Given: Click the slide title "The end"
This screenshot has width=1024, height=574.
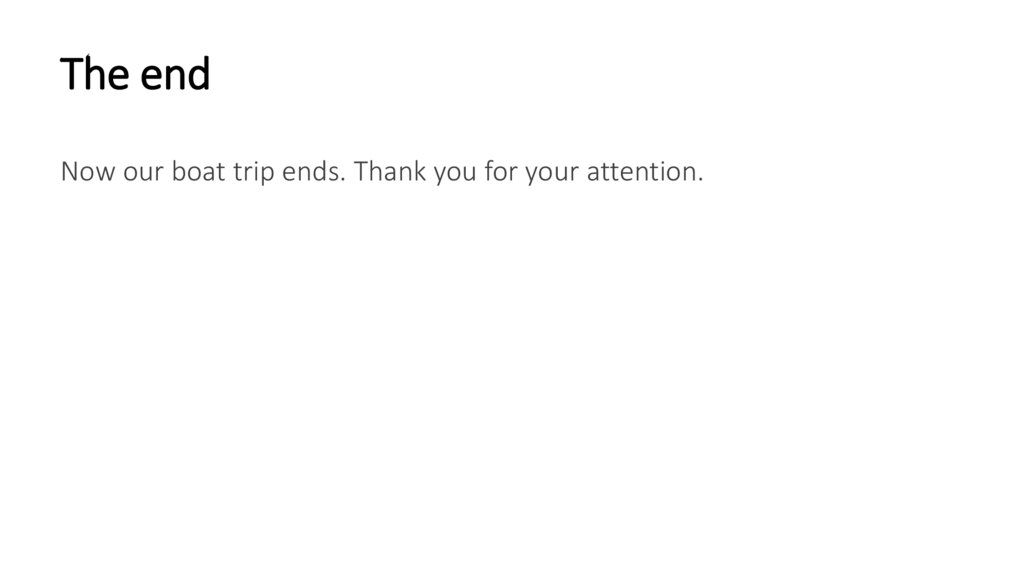Looking at the screenshot, I should click(135, 74).
